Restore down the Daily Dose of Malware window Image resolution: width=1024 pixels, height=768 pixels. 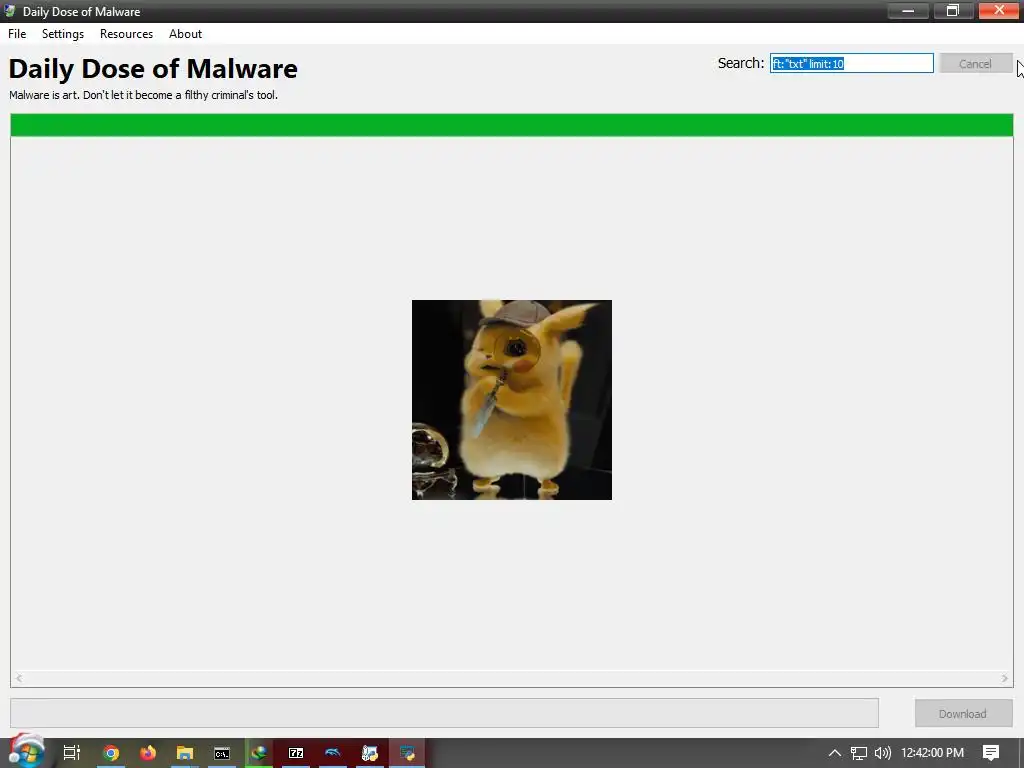953,10
